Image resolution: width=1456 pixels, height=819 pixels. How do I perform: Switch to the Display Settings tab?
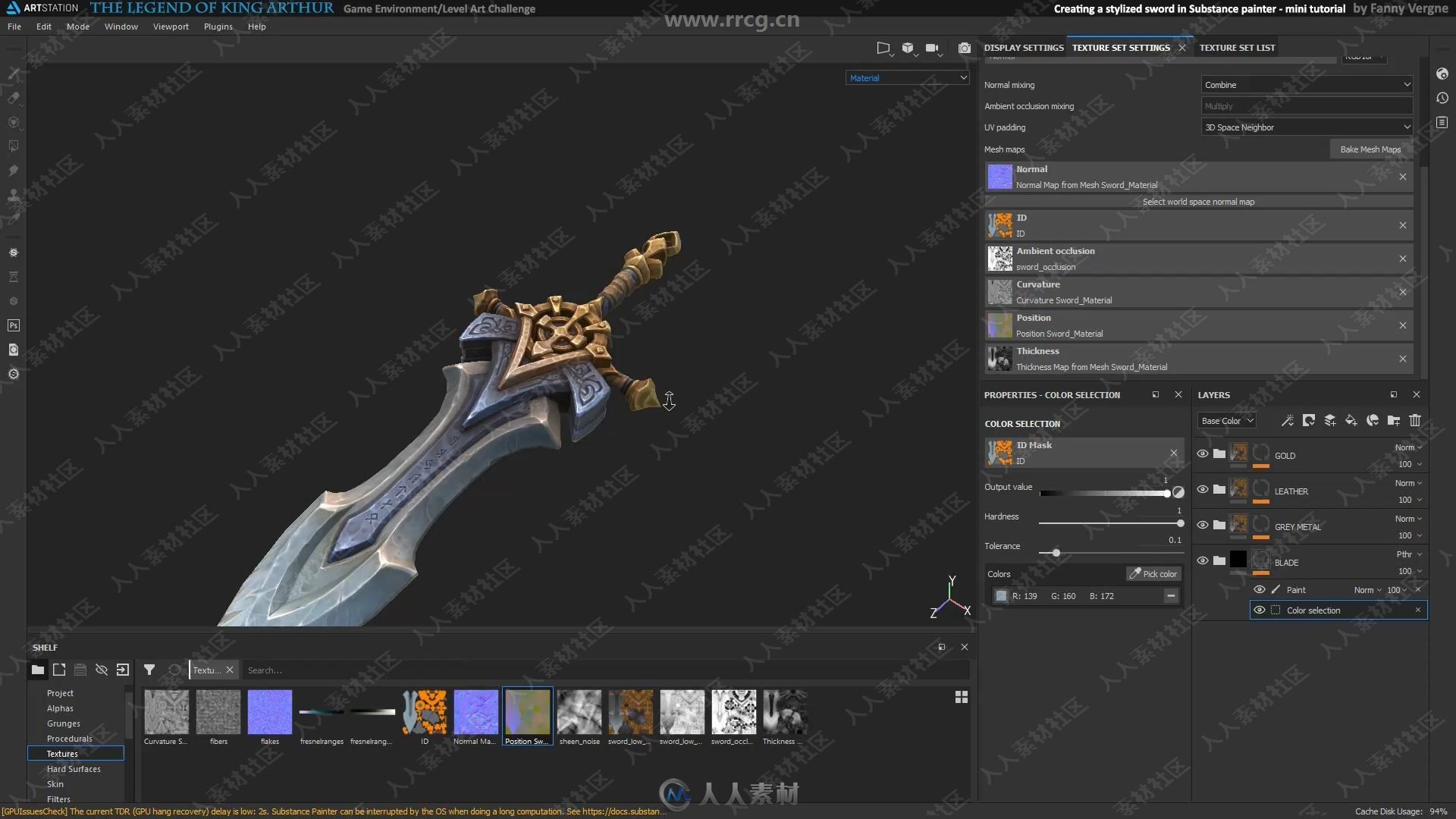1024,48
